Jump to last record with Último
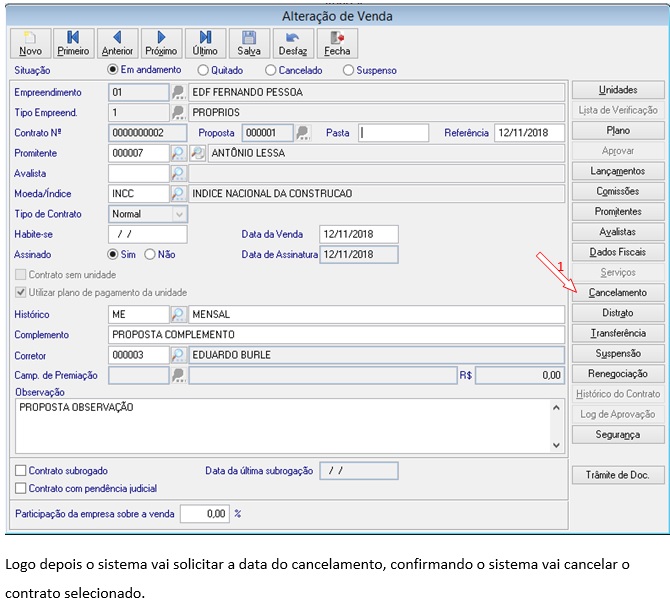The height and width of the screenshot is (607, 670). pos(205,43)
